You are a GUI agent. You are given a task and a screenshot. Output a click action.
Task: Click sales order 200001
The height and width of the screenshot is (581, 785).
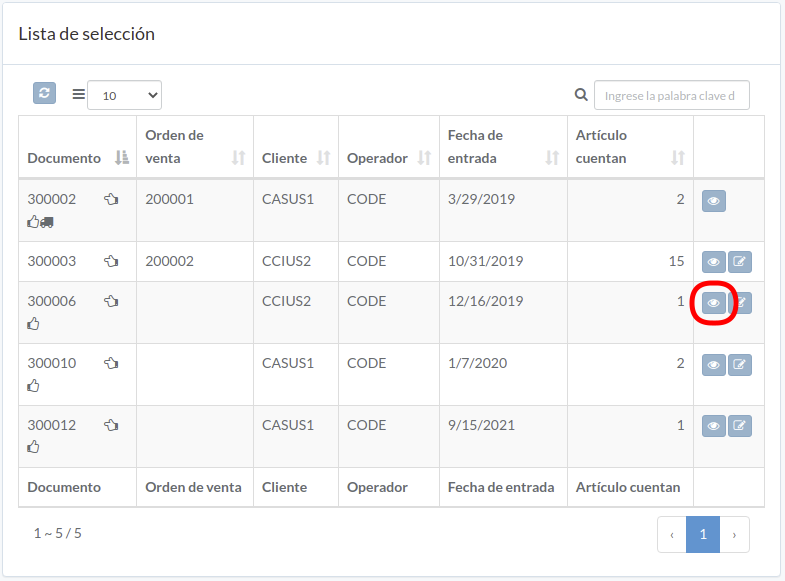[x=169, y=199]
